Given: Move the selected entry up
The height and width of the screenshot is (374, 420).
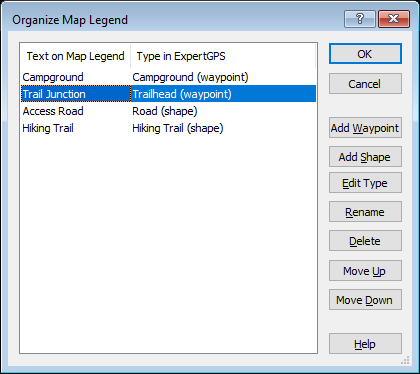Looking at the screenshot, I should coord(365,271).
